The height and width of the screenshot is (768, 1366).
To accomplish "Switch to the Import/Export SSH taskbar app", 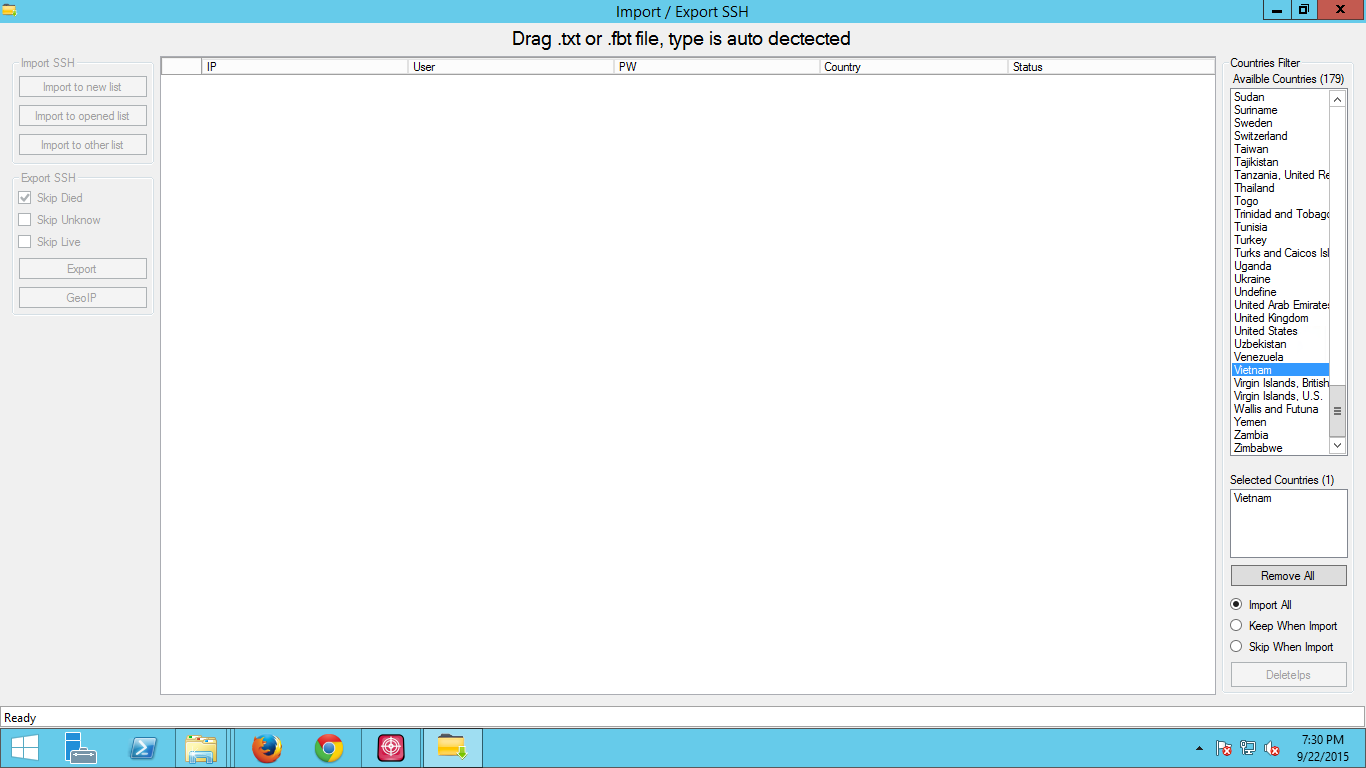I will tap(453, 748).
